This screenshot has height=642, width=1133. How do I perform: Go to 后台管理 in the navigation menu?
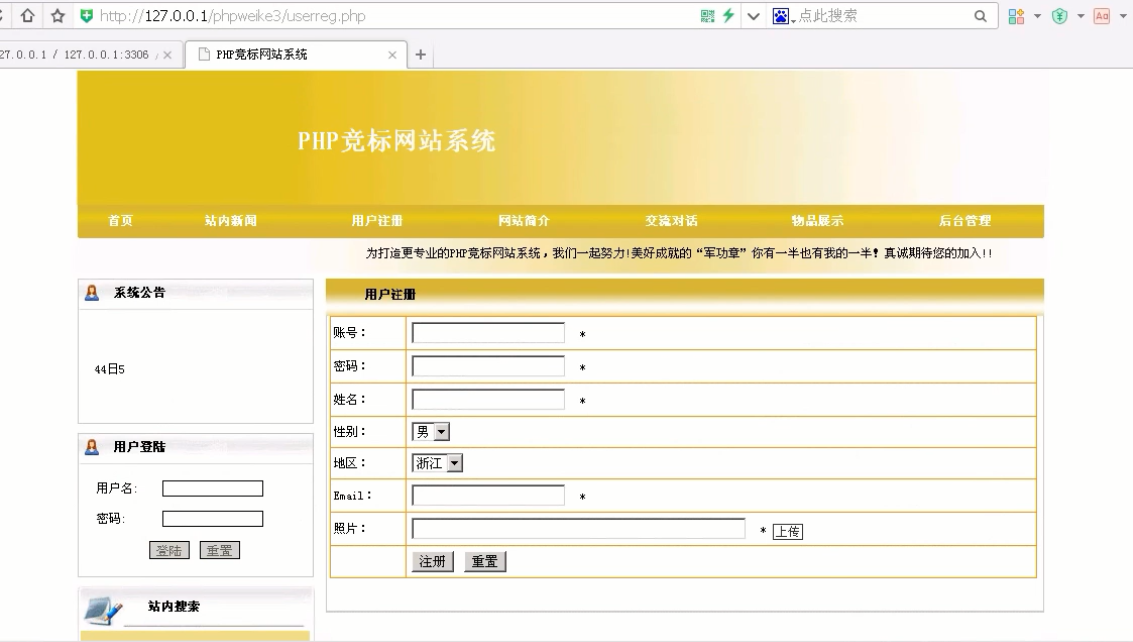[964, 221]
